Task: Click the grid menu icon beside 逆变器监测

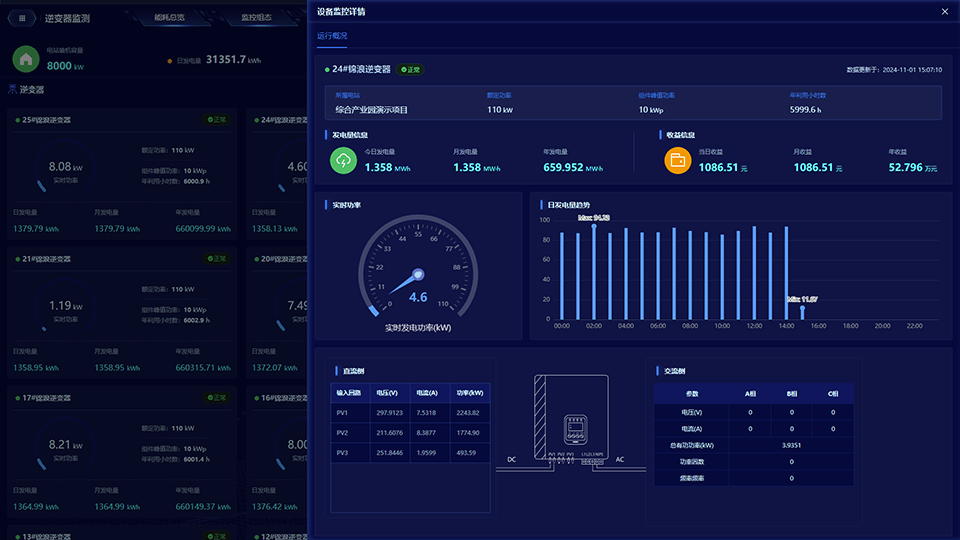Action: (22, 18)
